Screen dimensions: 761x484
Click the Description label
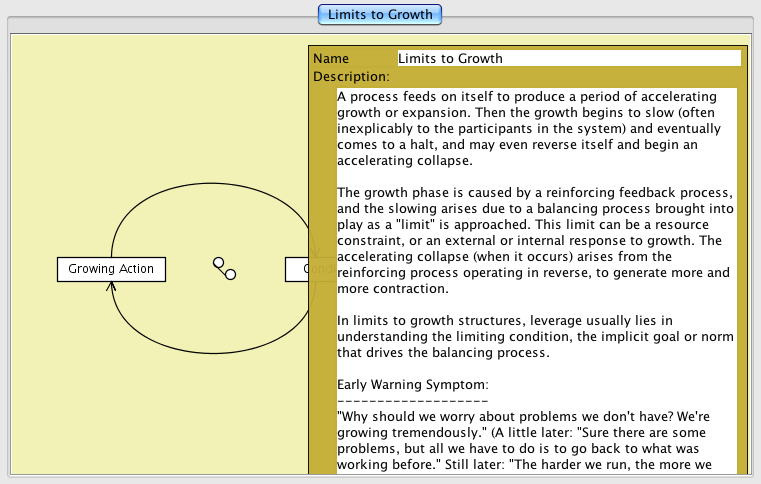[x=351, y=76]
